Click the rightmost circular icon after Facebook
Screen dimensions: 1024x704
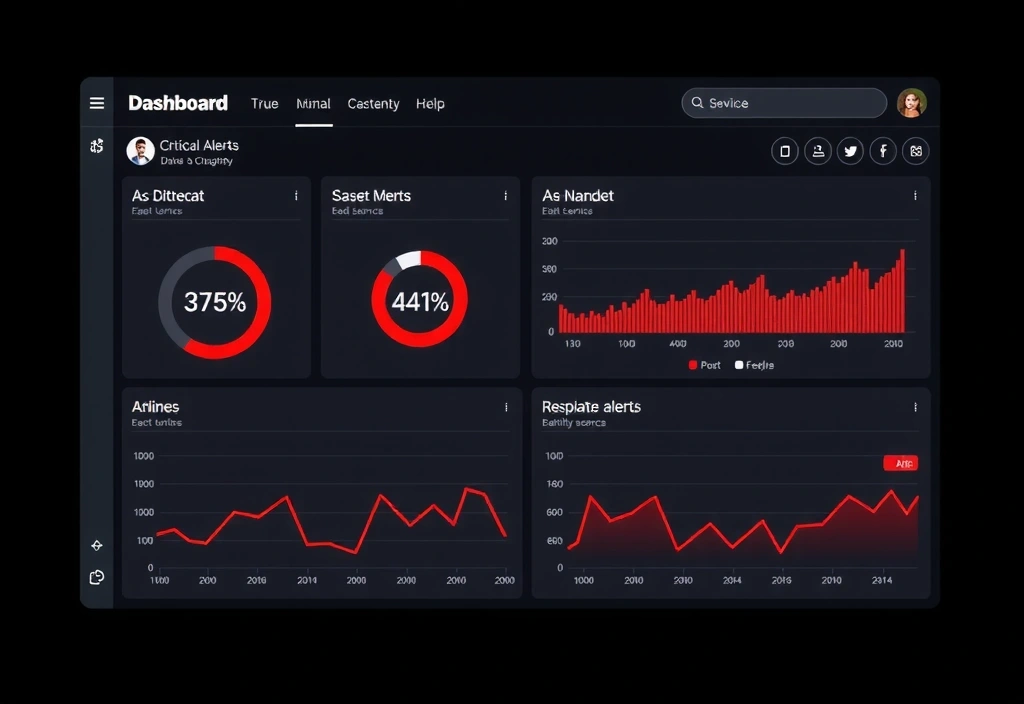[915, 151]
